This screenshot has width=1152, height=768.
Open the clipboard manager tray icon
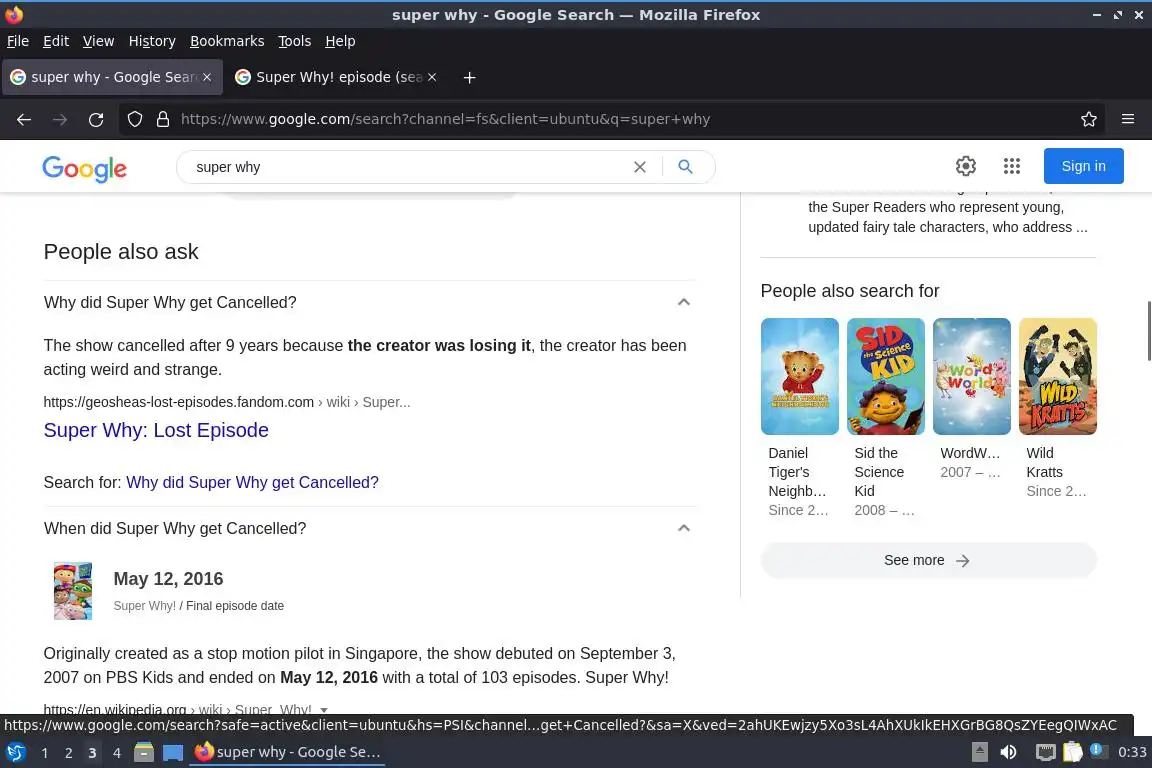1073,752
